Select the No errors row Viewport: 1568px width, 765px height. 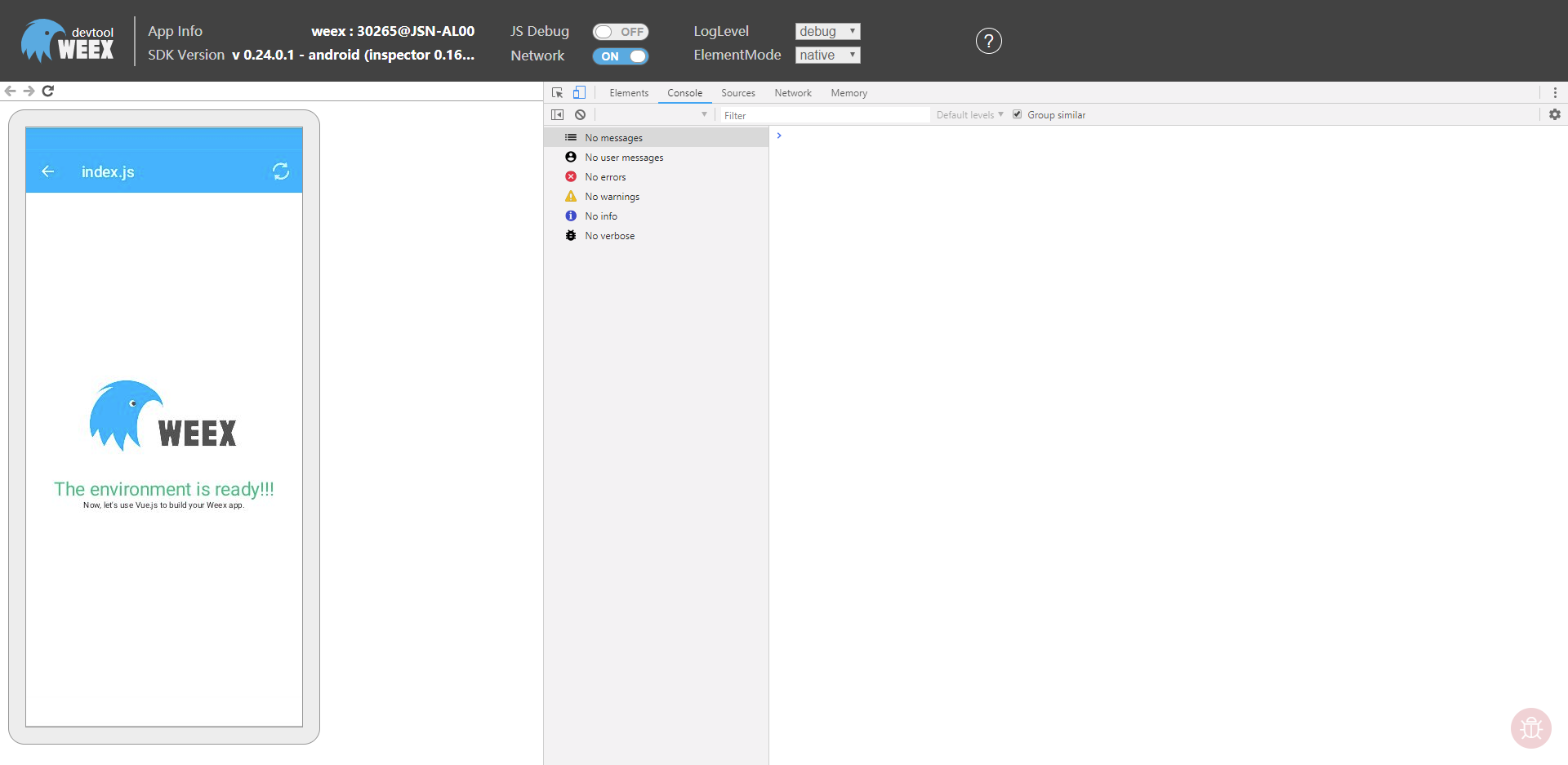point(657,176)
